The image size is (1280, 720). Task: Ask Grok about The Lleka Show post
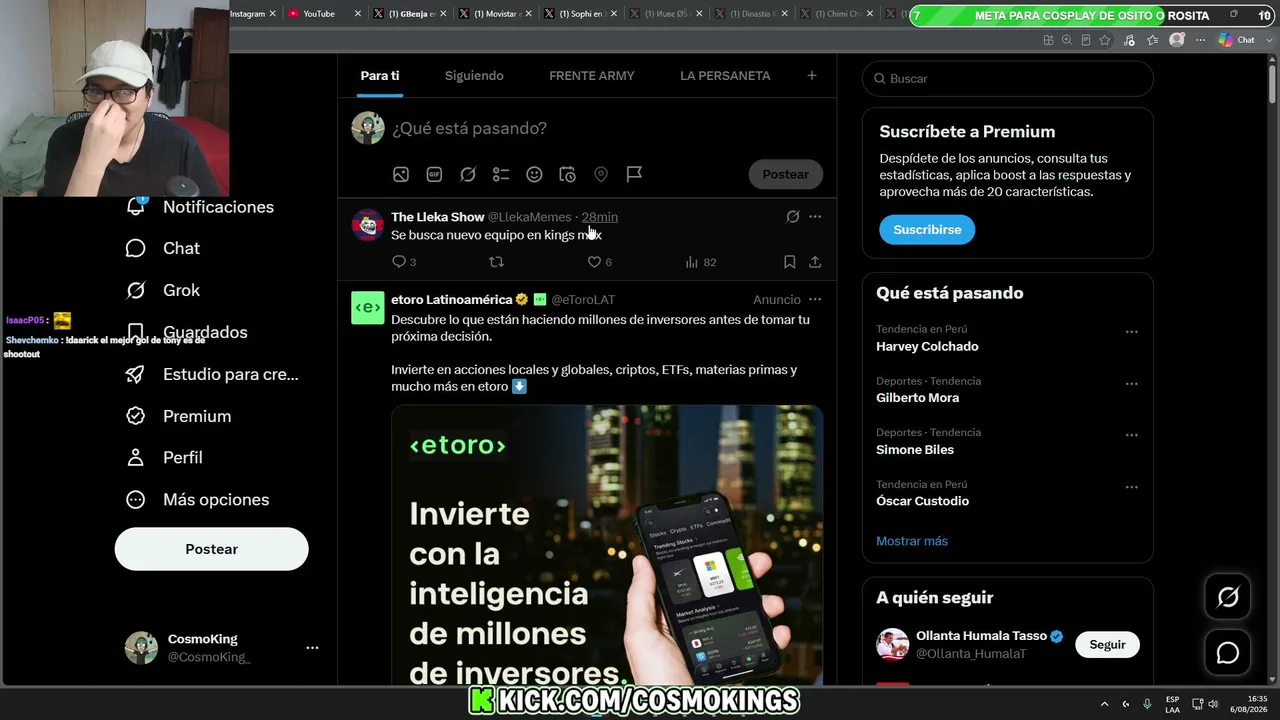click(793, 216)
